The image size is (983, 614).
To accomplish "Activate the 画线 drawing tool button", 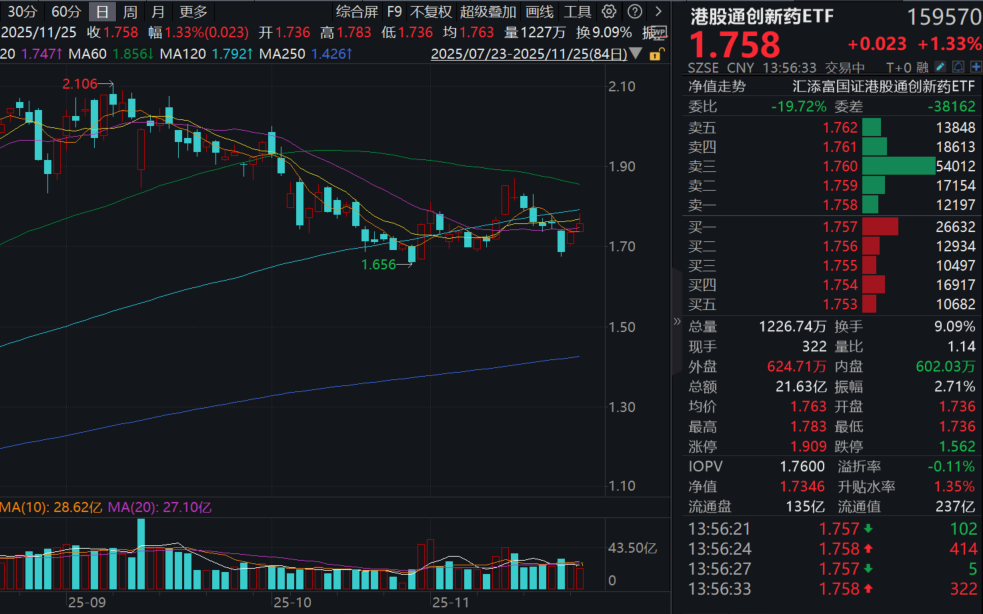I will [x=539, y=12].
